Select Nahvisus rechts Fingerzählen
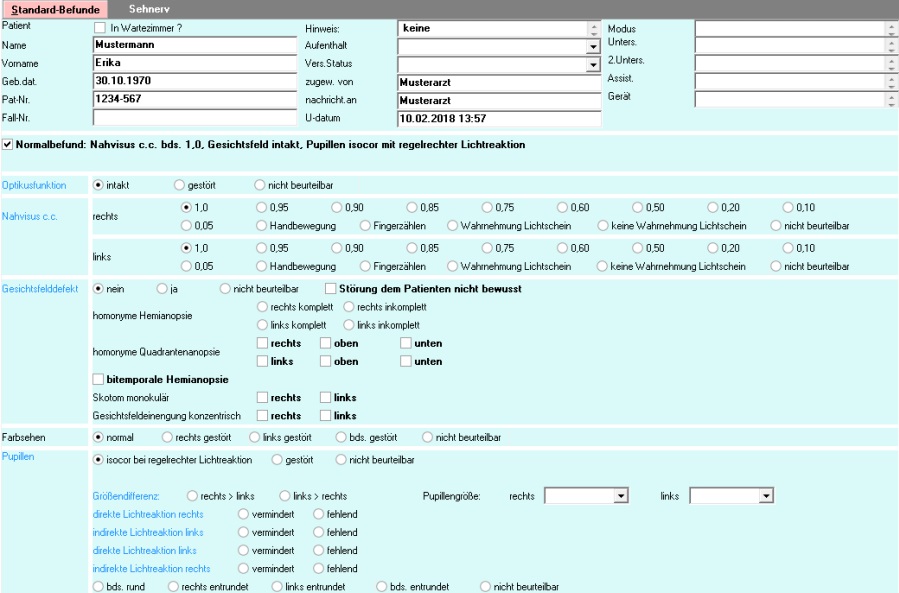The image size is (899, 593). click(x=365, y=226)
